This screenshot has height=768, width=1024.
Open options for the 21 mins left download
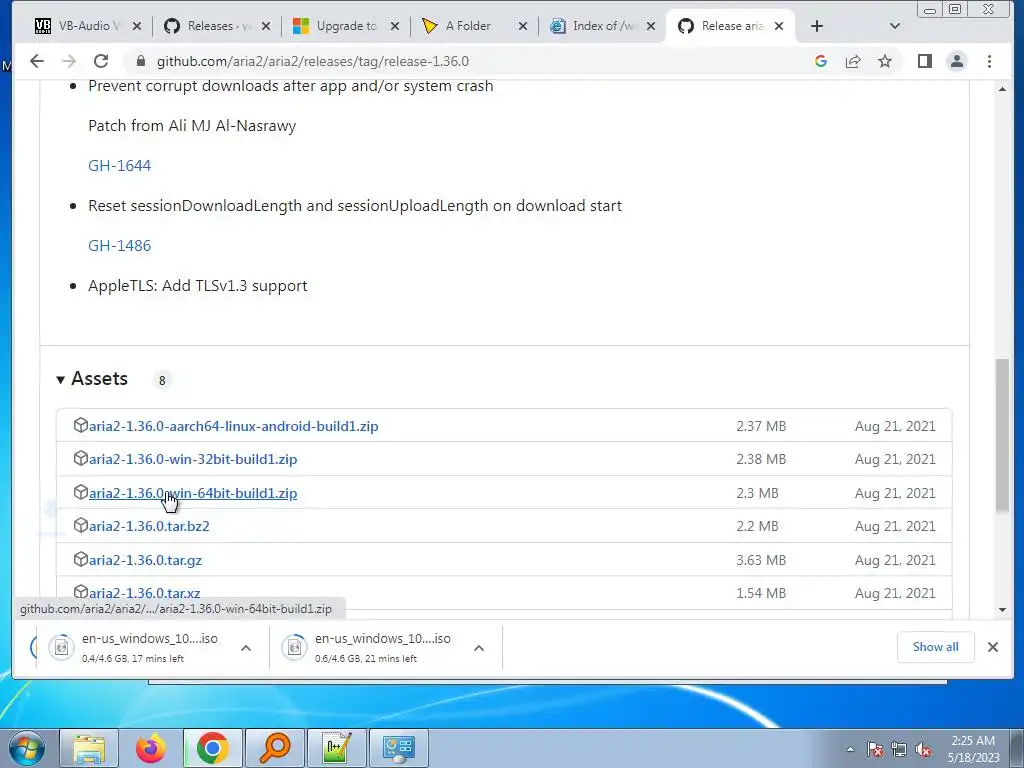pyautogui.click(x=479, y=648)
